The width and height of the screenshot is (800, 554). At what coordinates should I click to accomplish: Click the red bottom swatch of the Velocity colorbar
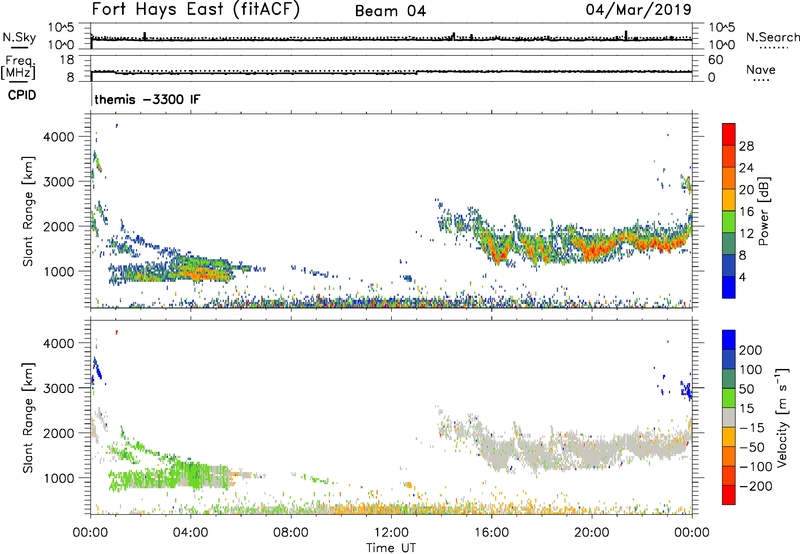pos(729,495)
